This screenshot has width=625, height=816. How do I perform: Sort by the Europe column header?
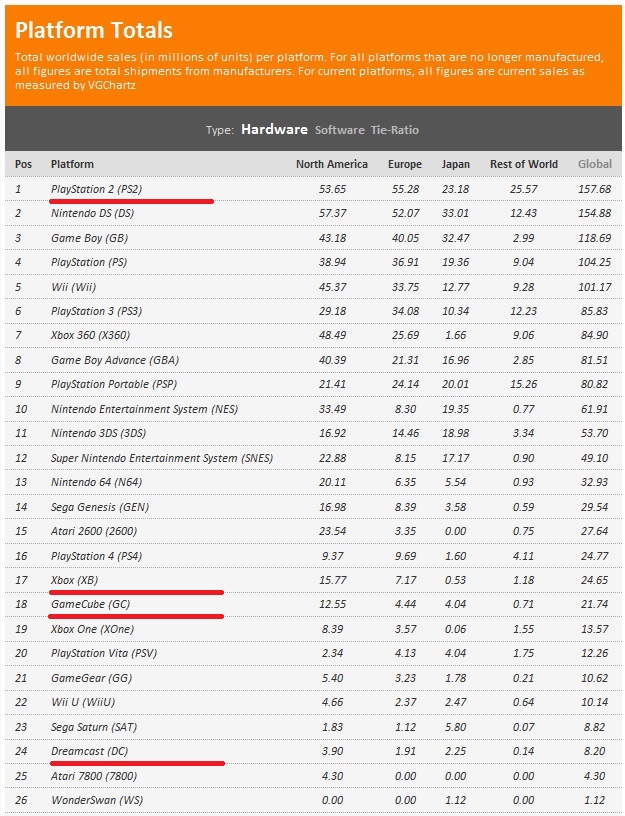(404, 164)
